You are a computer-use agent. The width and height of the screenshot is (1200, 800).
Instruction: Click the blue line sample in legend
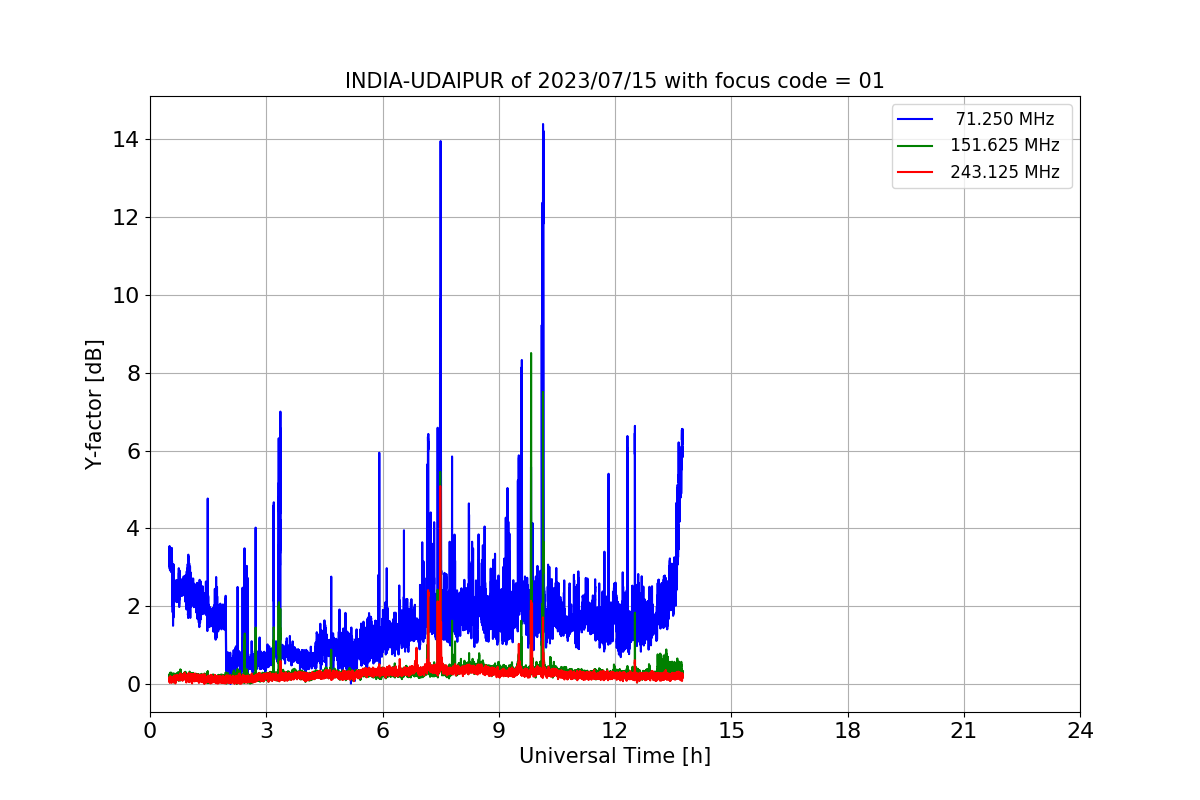point(915,119)
